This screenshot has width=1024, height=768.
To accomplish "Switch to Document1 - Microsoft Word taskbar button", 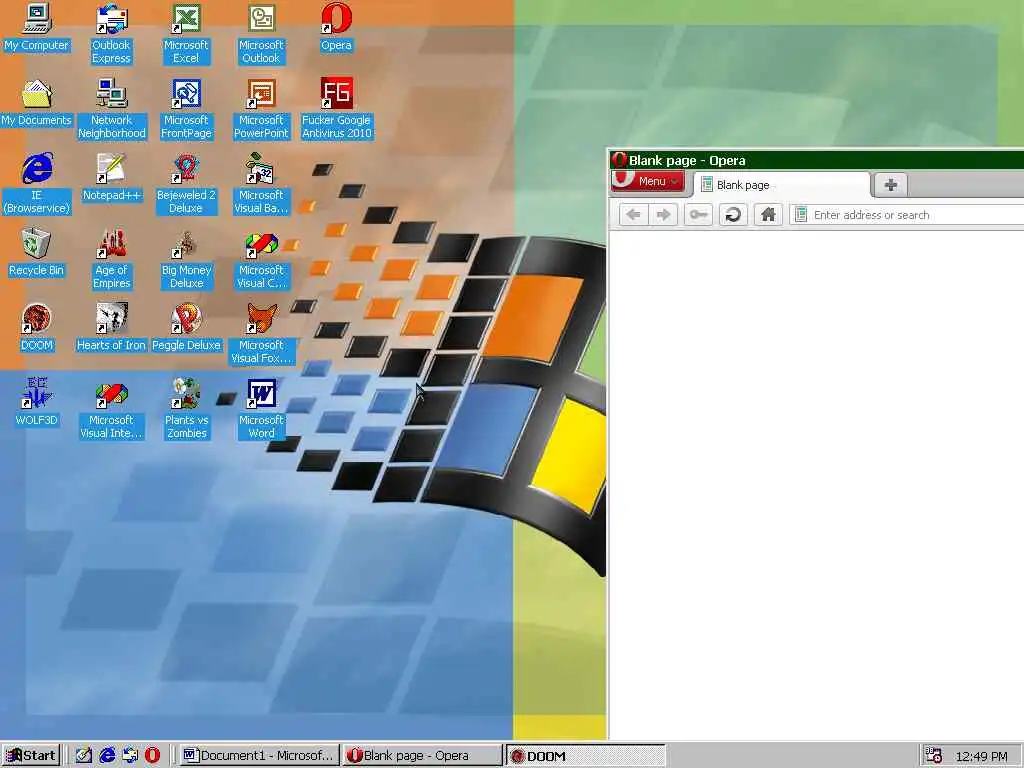I will pos(259,756).
